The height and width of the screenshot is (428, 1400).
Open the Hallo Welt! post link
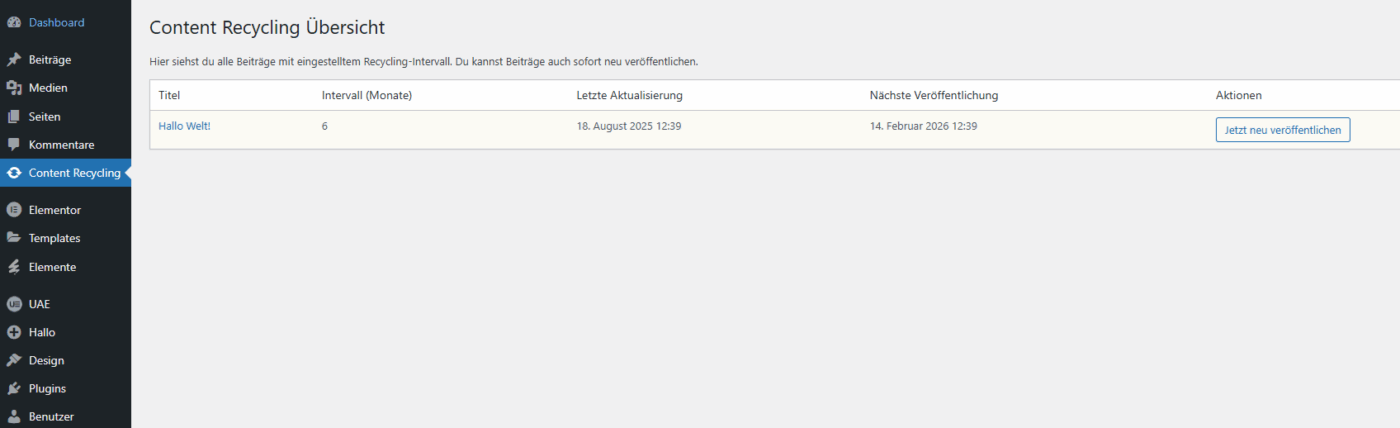click(184, 126)
